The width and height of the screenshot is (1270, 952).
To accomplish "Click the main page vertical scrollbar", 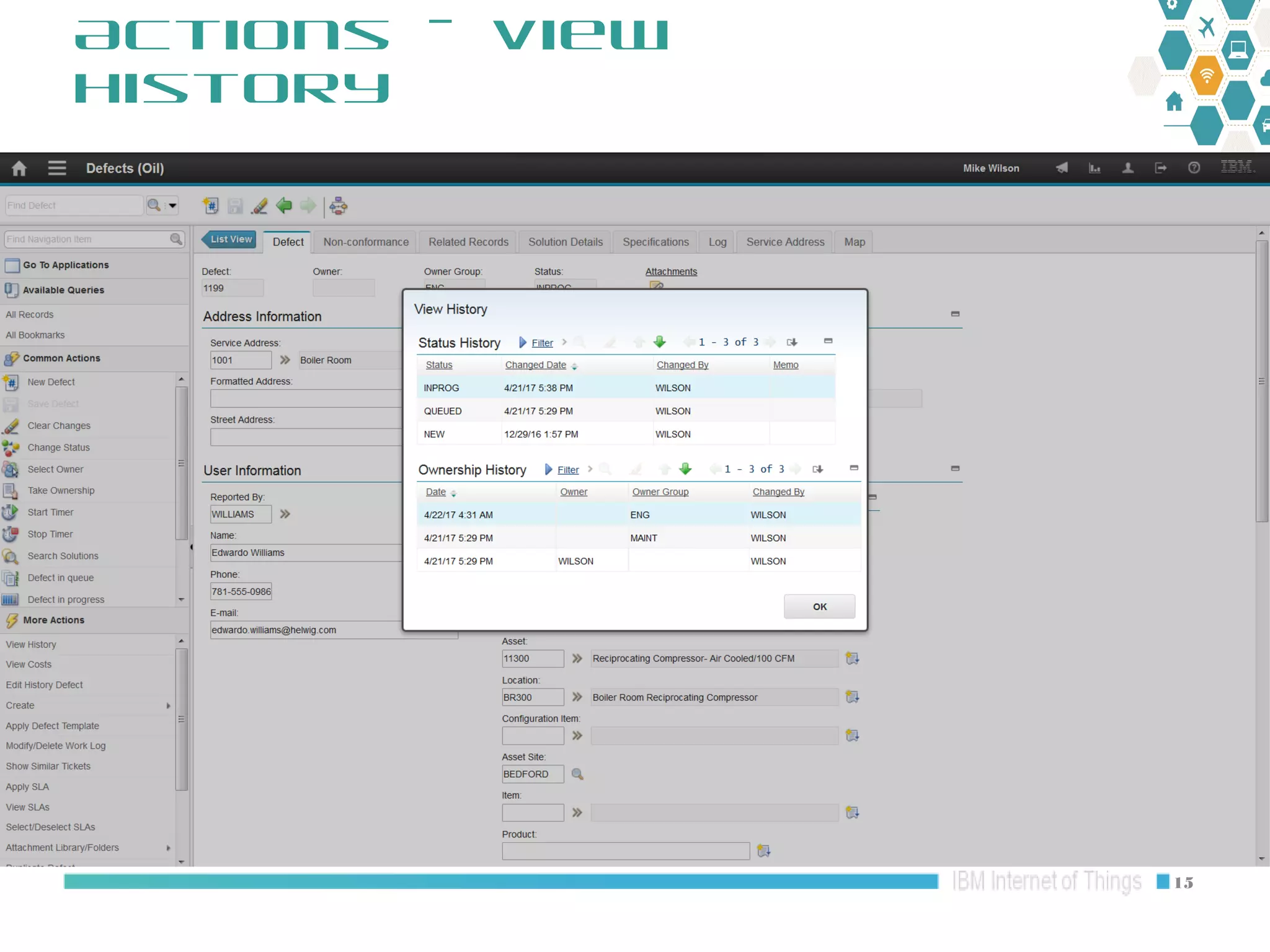I will click(1261, 381).
